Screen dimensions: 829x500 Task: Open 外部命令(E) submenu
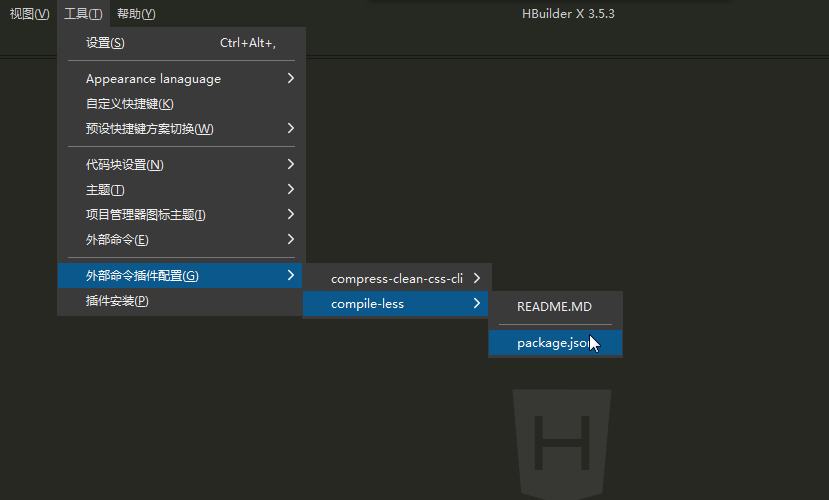(181, 239)
